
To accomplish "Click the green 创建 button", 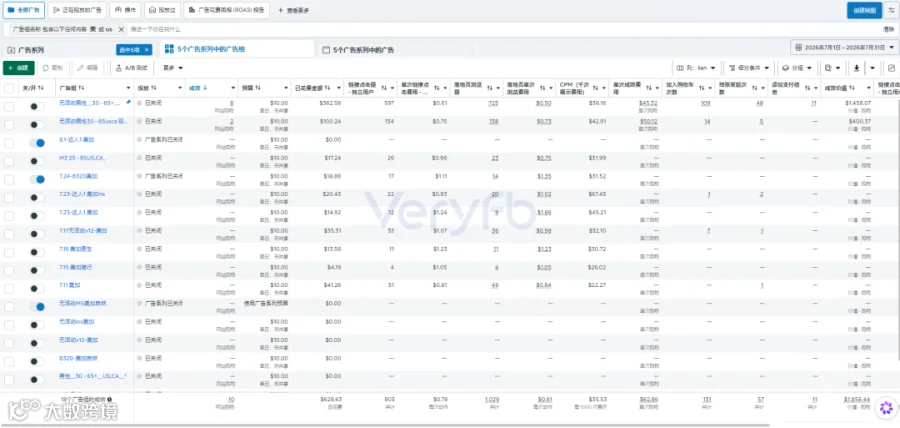I will (x=18, y=68).
